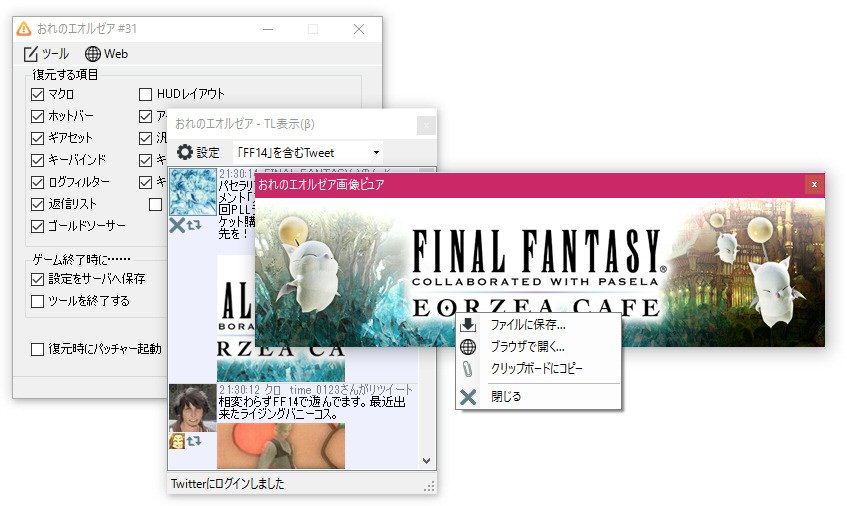Open the Rising bunny costume image thumbnail
Viewport: 847px width, 506px height.
click(x=281, y=446)
